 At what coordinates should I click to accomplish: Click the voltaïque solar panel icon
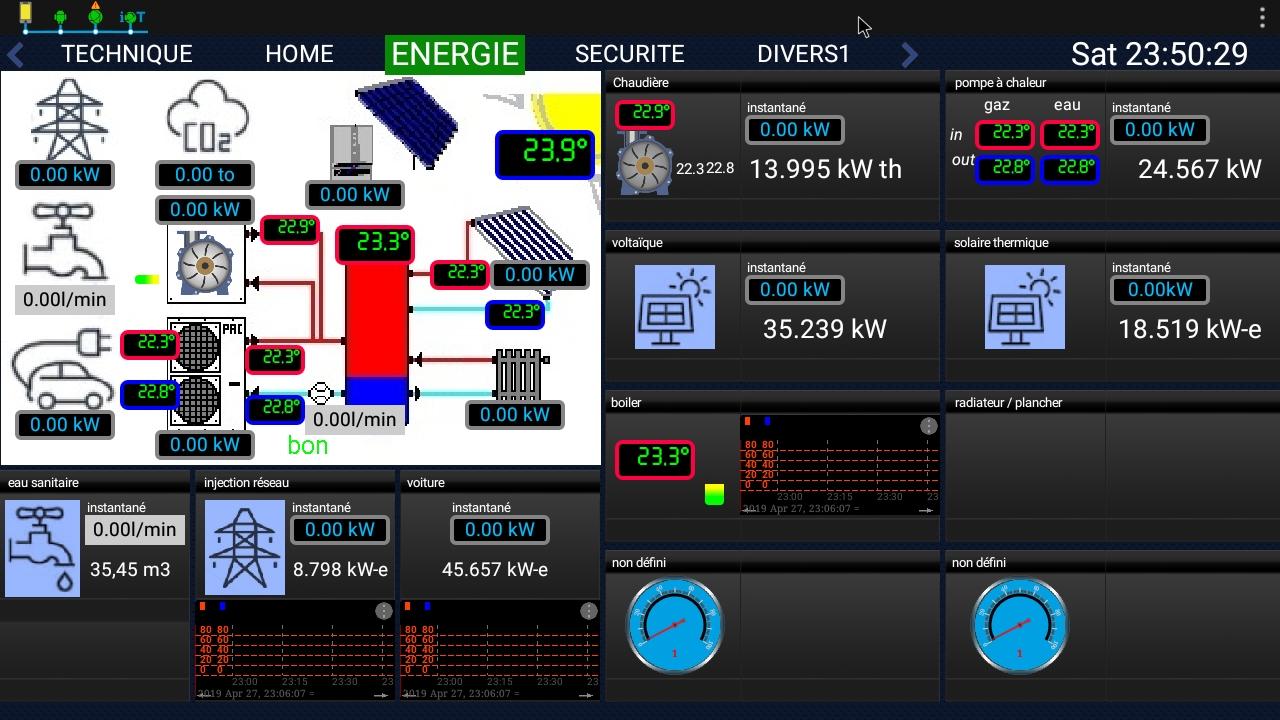675,307
